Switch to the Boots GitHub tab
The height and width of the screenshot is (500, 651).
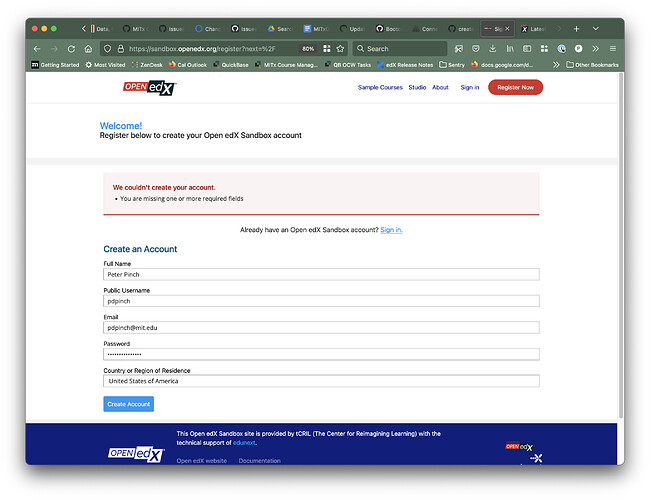pos(389,29)
